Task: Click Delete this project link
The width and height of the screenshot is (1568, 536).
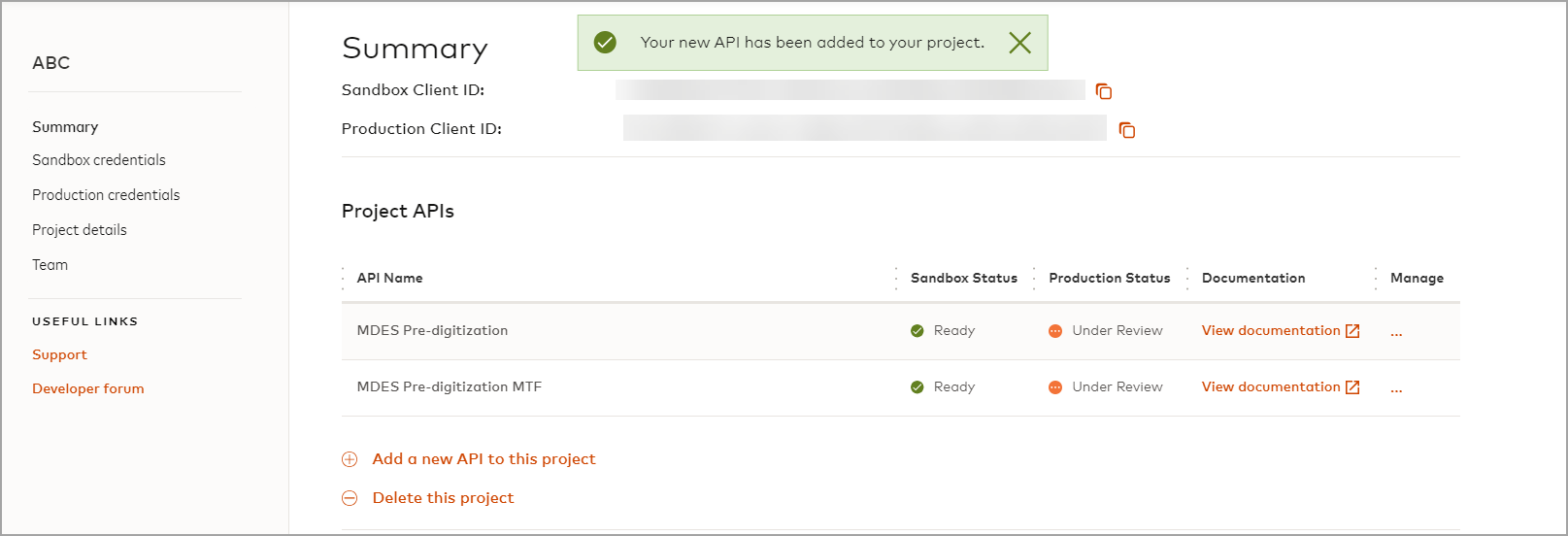Action: pos(443,498)
